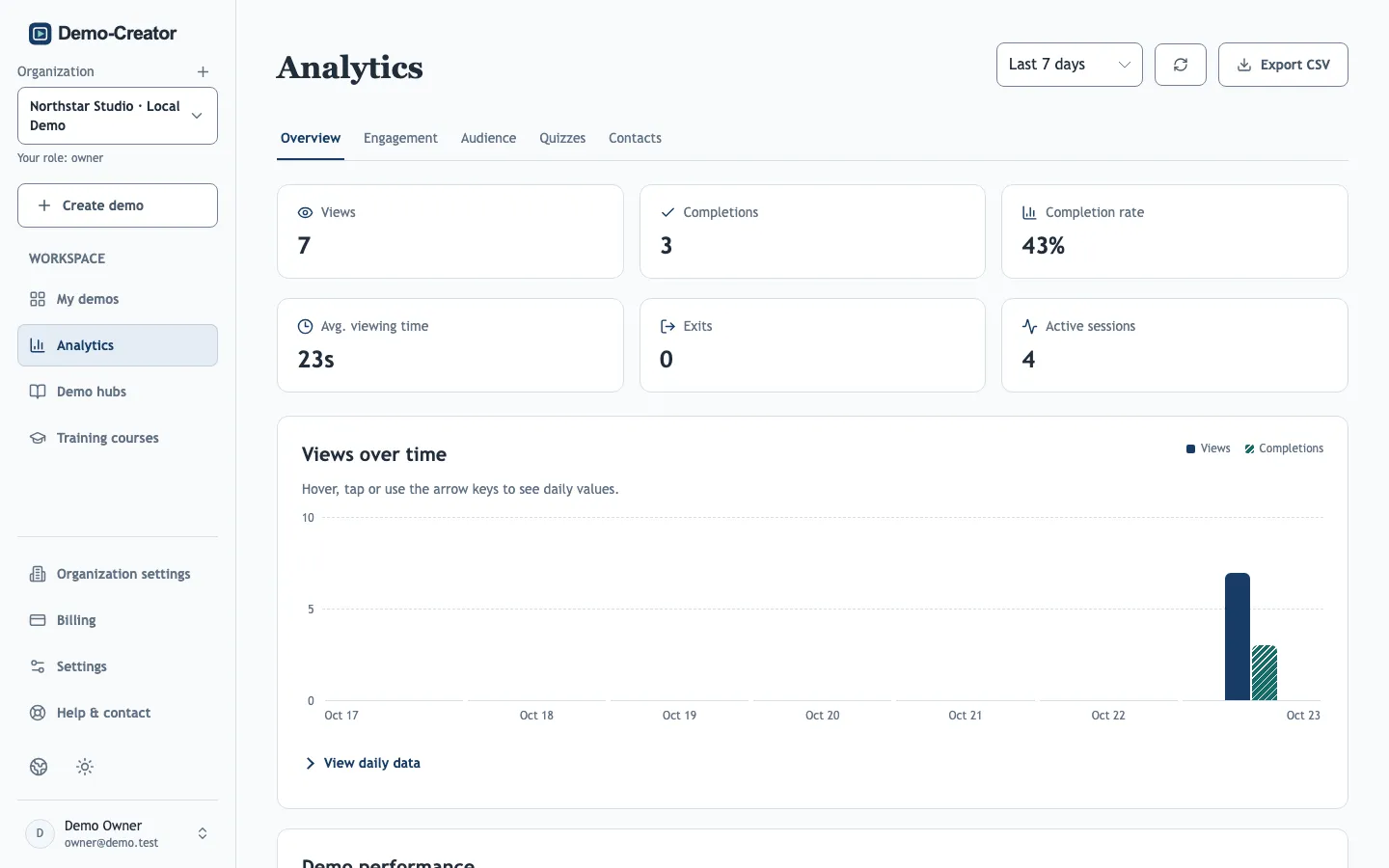
Task: Click the exit arrow icon on Exits card
Action: click(x=667, y=326)
